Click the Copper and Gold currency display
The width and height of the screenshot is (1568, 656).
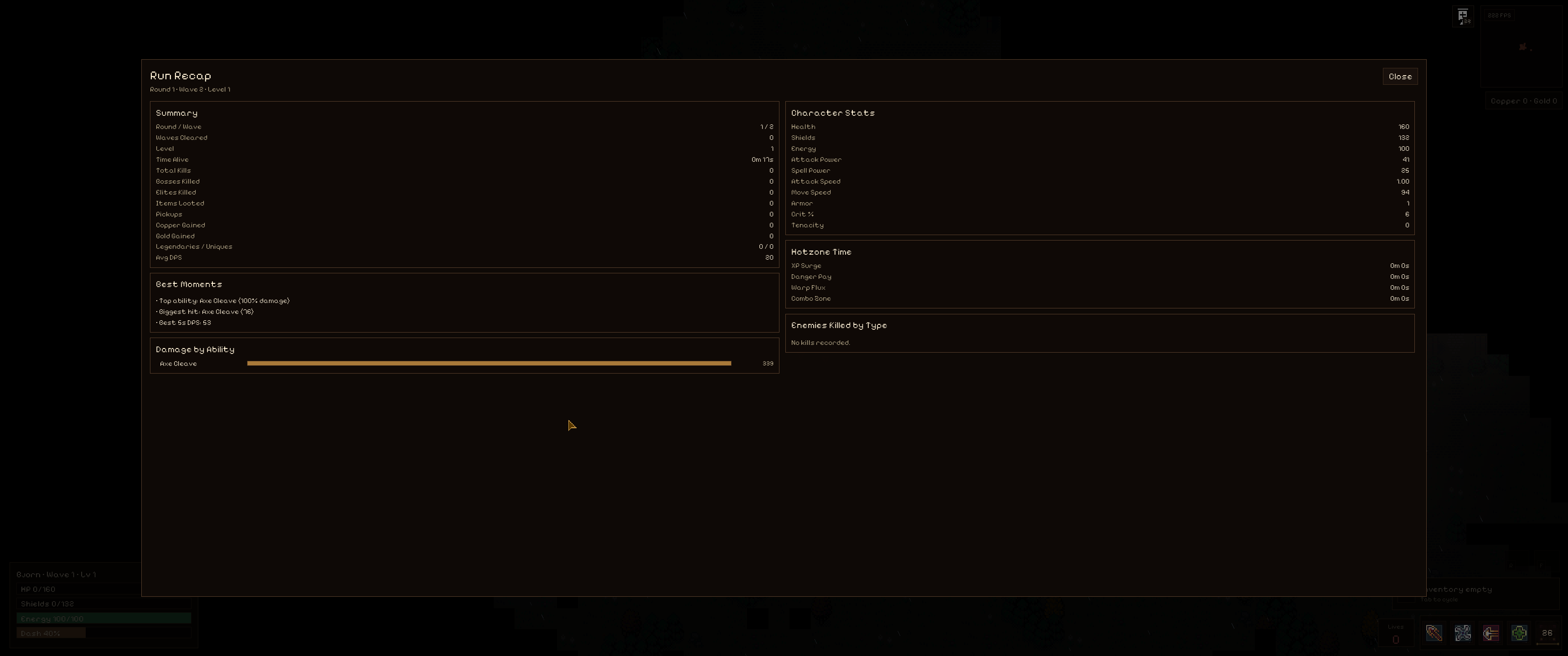click(x=1523, y=101)
